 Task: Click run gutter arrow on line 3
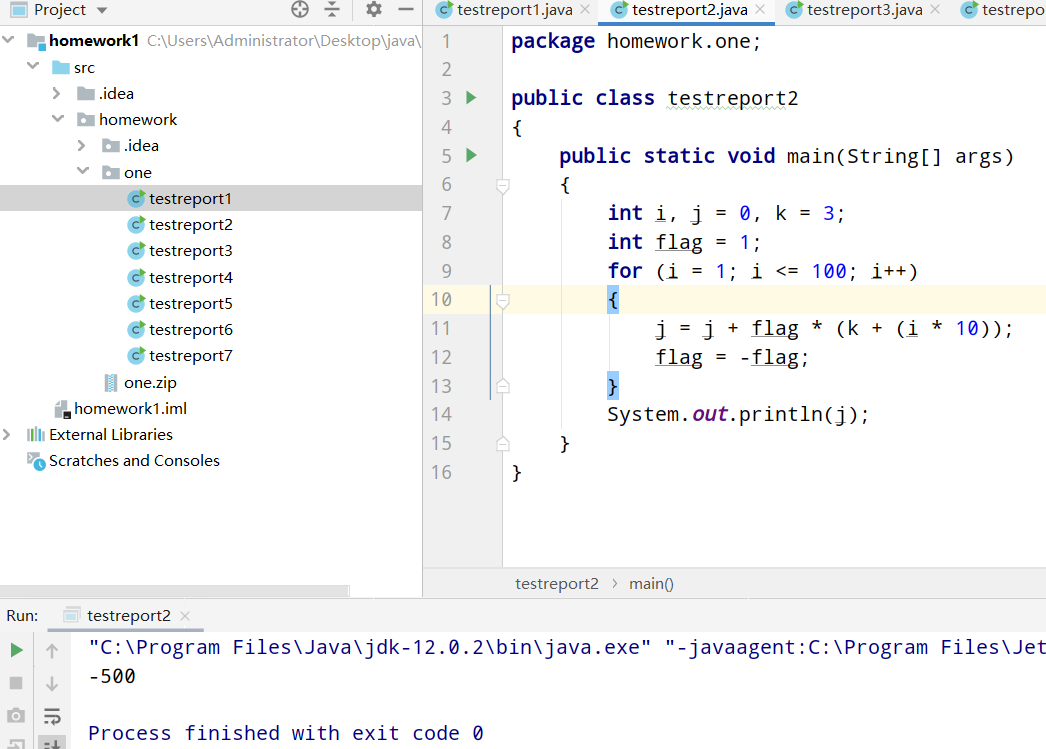tap(472, 97)
